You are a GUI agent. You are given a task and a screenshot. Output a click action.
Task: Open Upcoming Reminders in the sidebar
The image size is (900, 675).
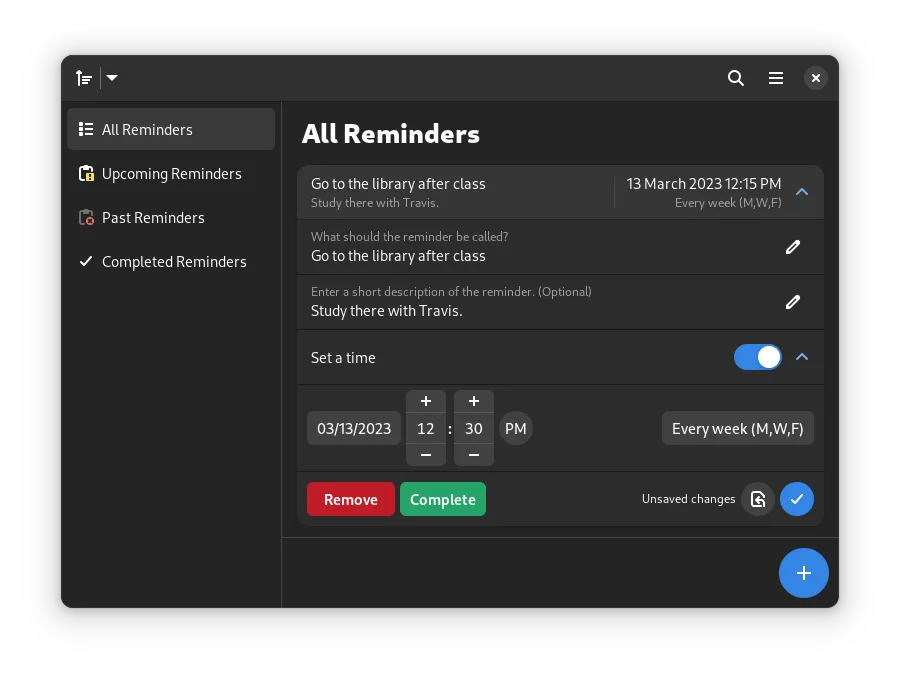171,173
